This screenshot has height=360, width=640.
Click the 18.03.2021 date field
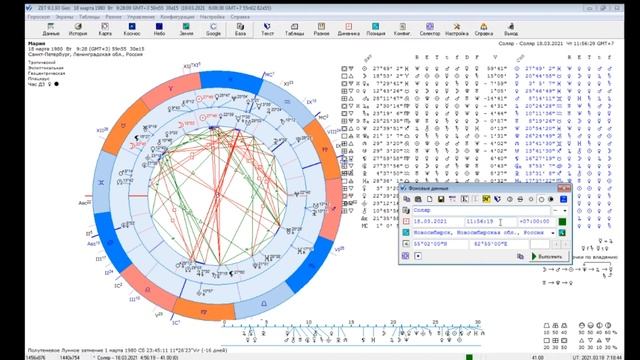point(438,222)
